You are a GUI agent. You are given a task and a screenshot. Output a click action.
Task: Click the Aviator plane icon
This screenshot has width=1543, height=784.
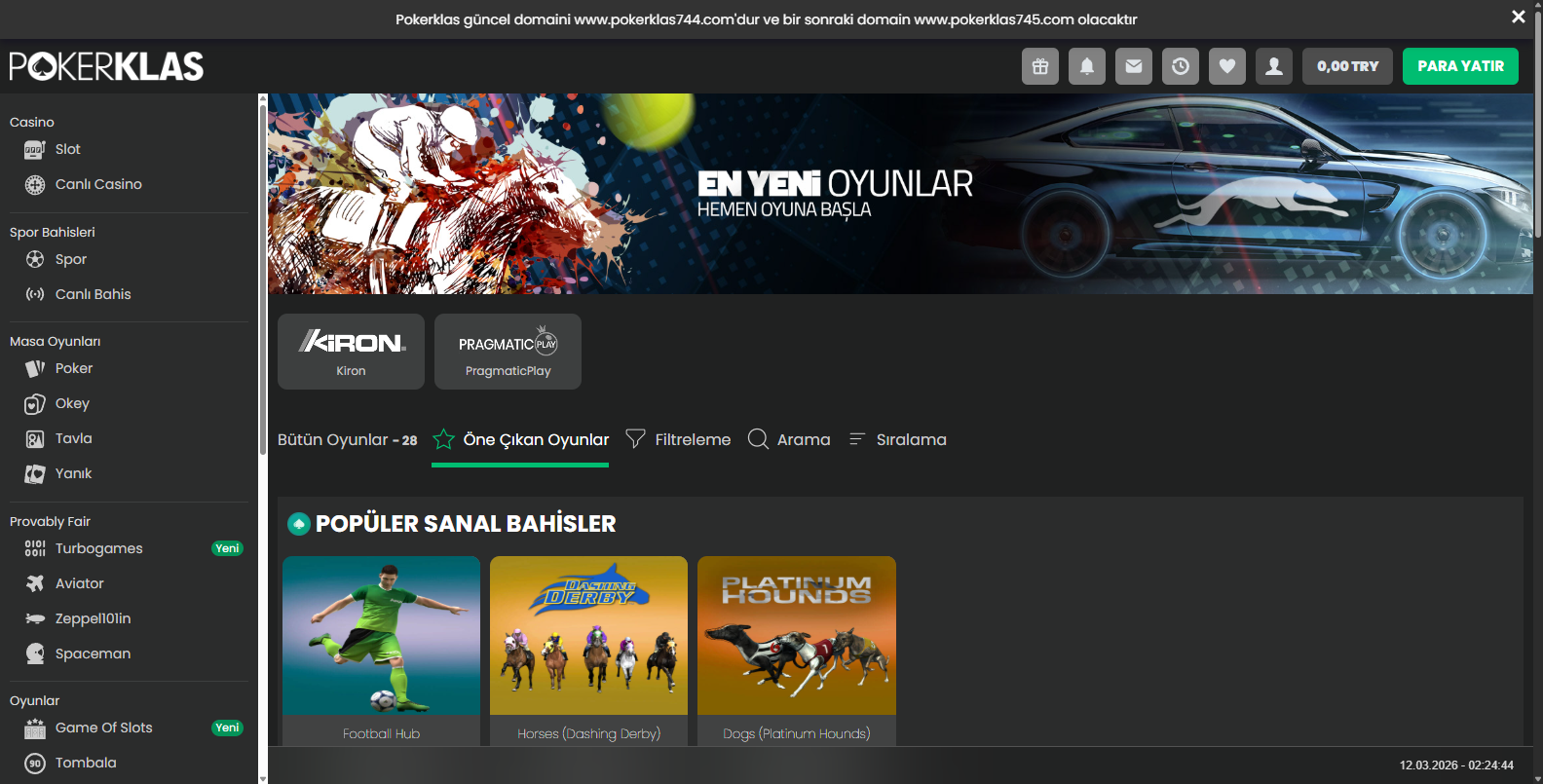point(35,583)
